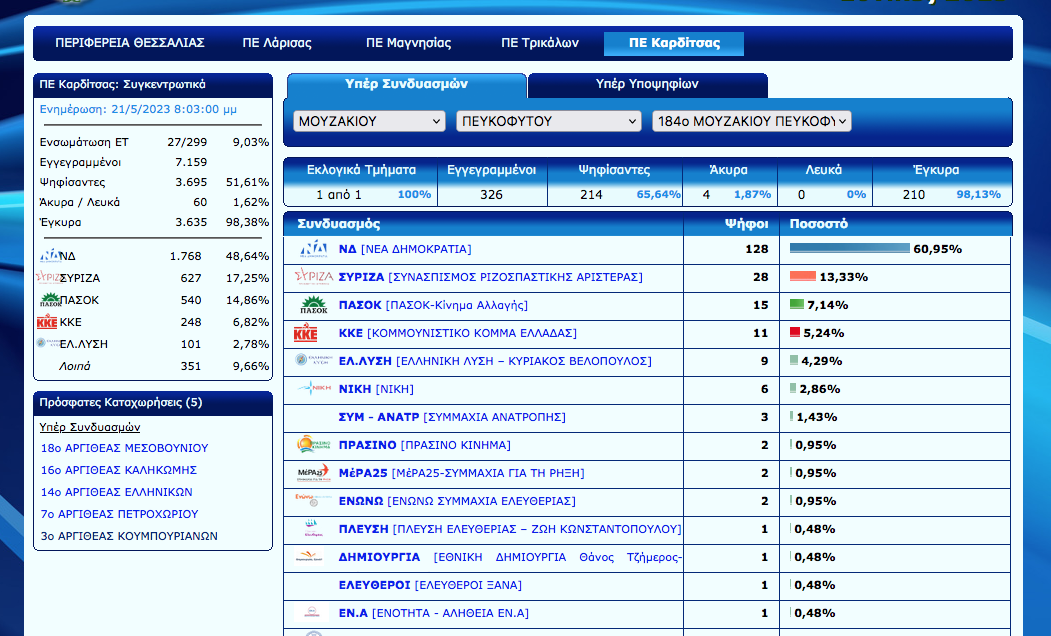Click the ΝΔ blue percentage bar

coord(849,249)
